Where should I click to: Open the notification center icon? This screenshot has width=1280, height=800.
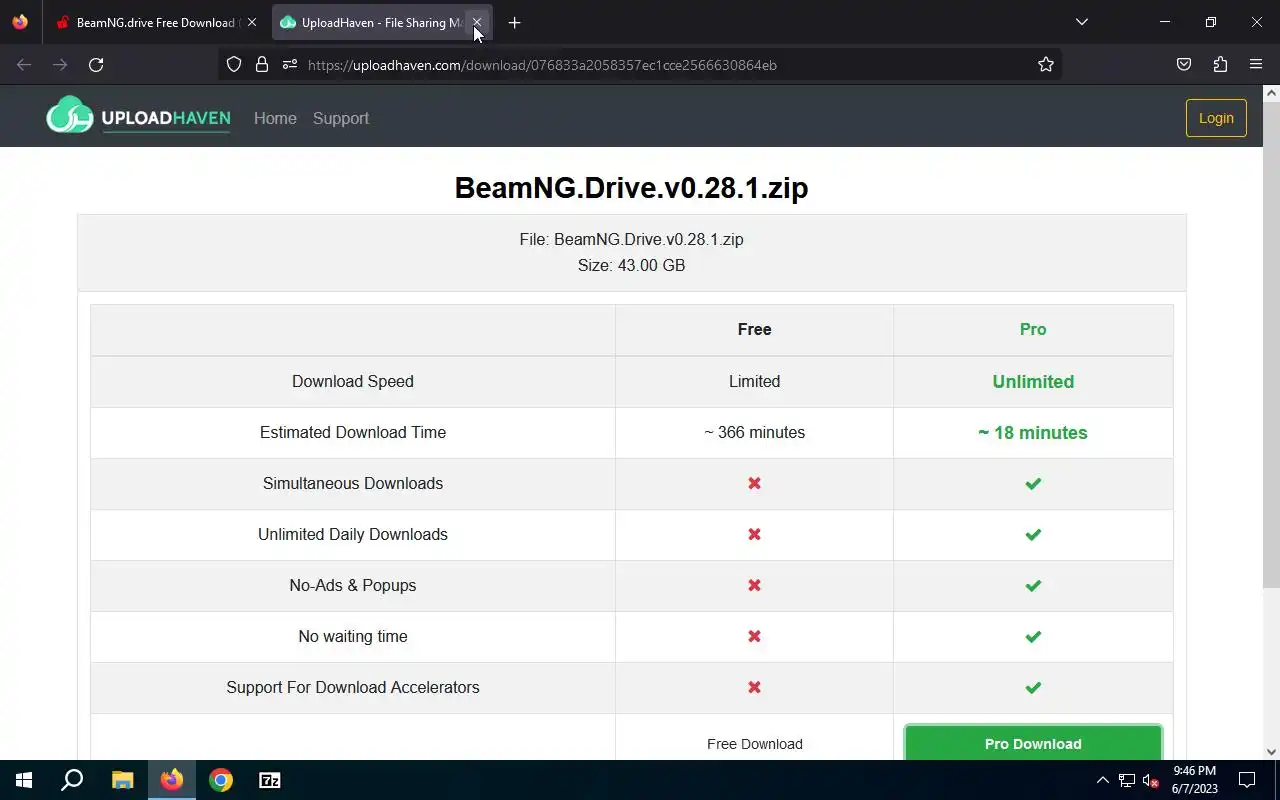click(x=1247, y=780)
